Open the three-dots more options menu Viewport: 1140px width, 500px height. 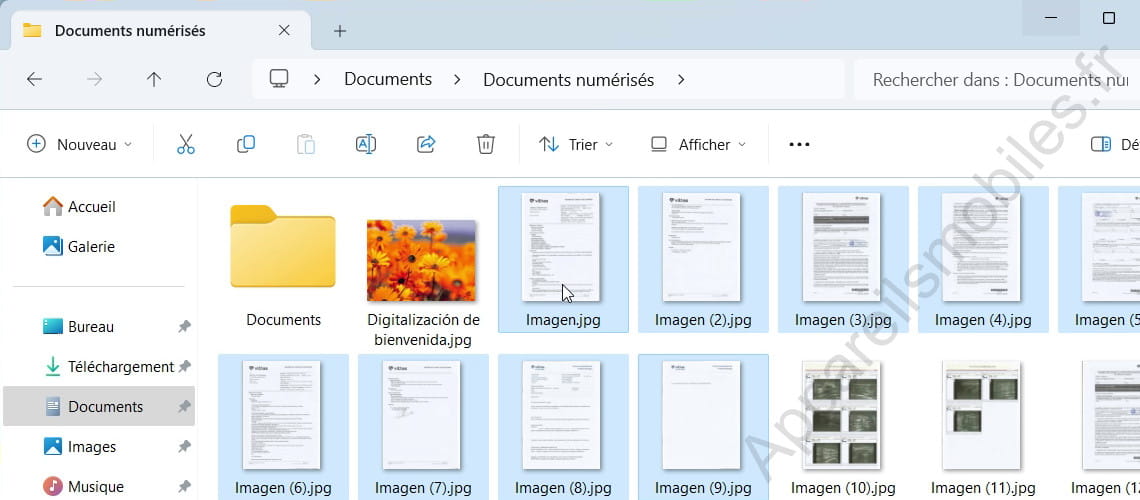(799, 145)
